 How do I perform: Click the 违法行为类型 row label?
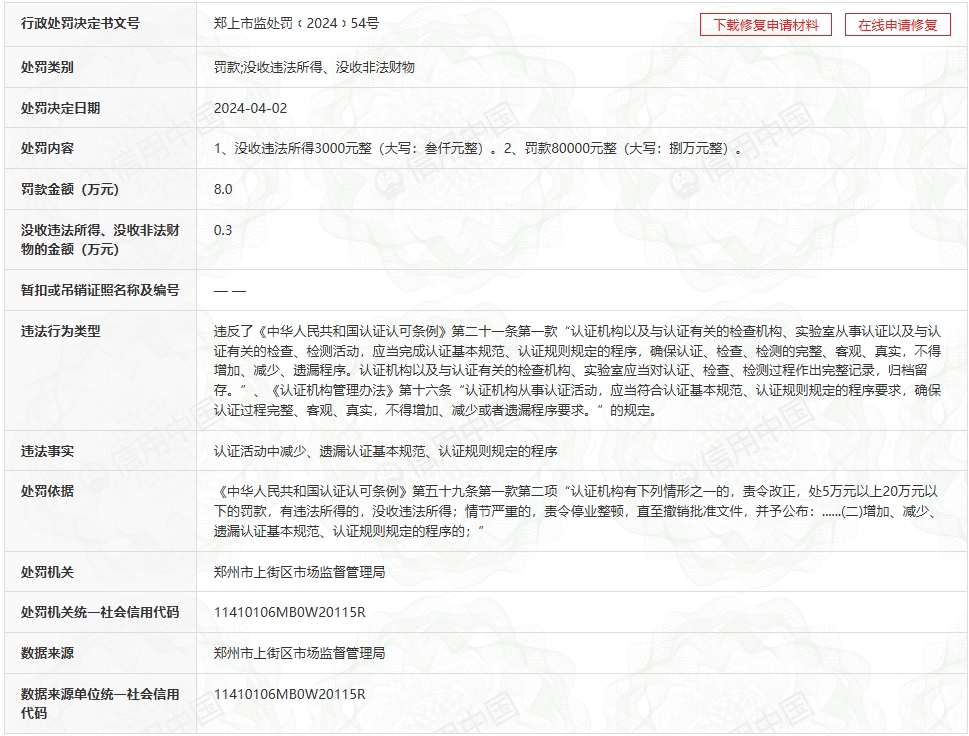[61, 331]
